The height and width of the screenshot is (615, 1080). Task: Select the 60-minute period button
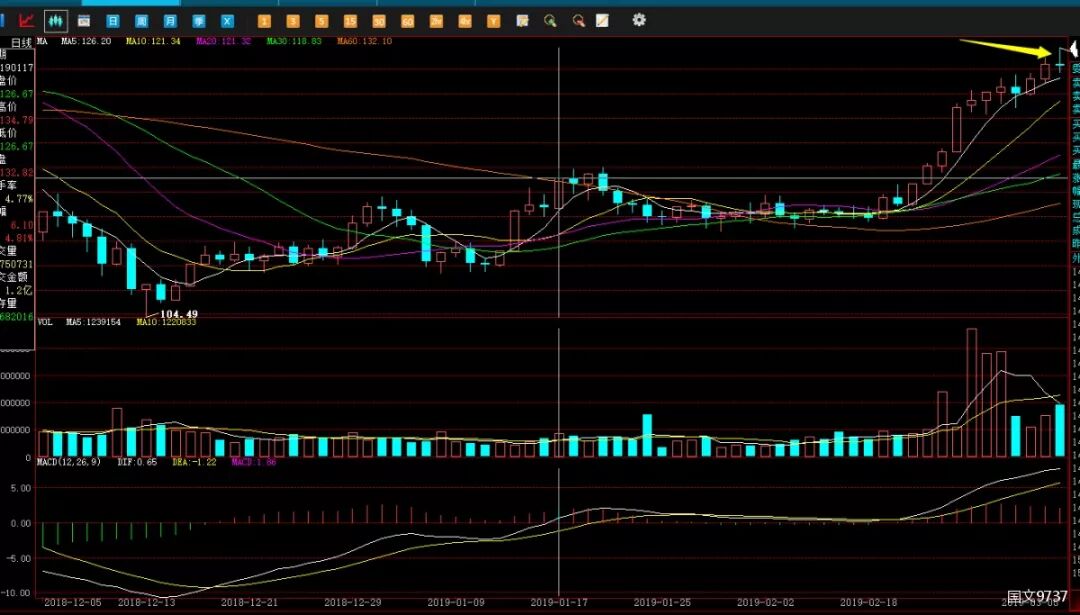click(x=408, y=21)
